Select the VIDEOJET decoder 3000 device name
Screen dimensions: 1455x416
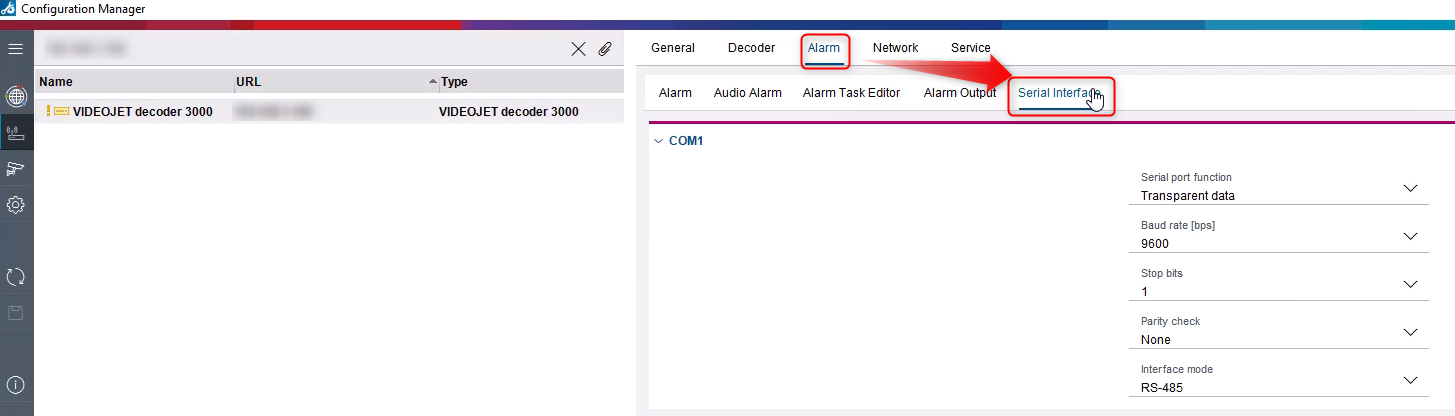click(142, 112)
